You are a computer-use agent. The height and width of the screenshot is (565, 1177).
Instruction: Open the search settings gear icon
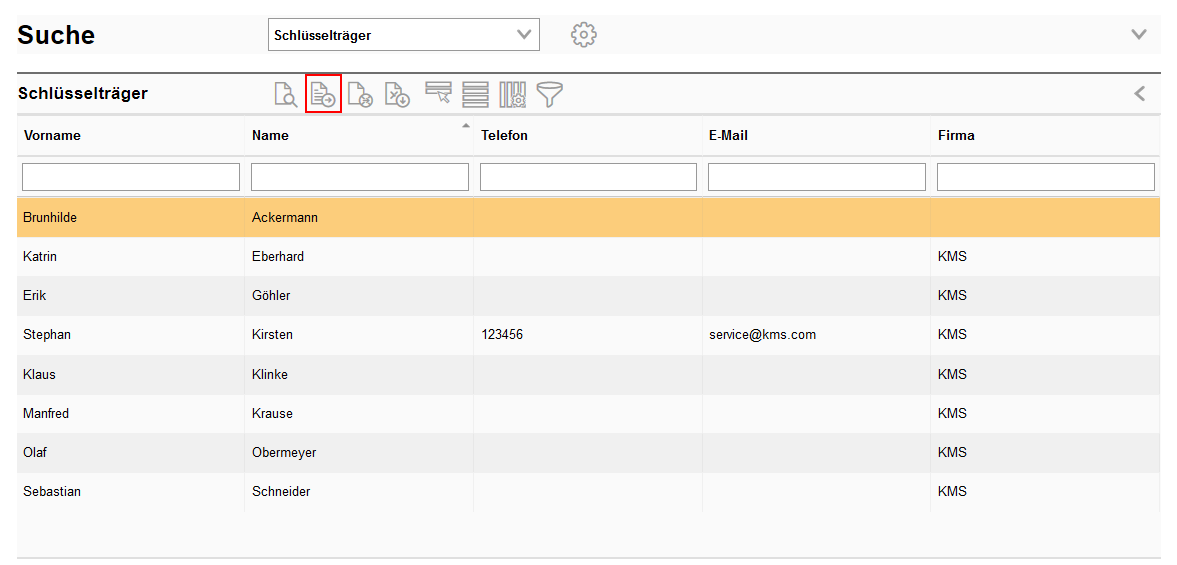583,35
